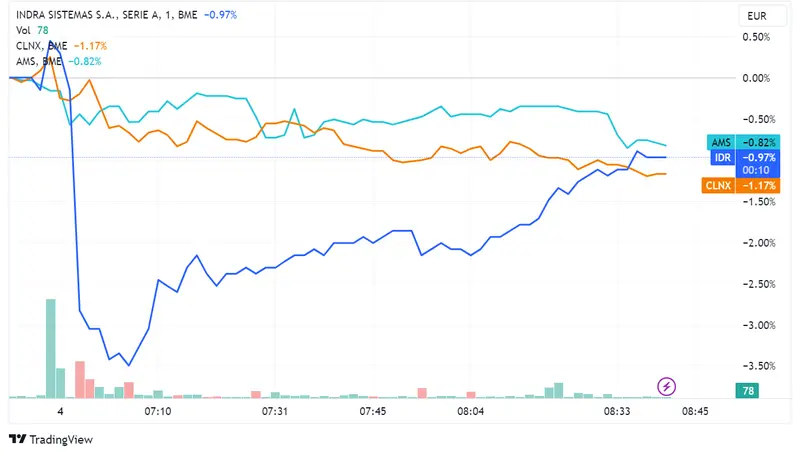Viewport: 800px width, 455px height.
Task: Click the green volume 78 label
Action: point(747,391)
